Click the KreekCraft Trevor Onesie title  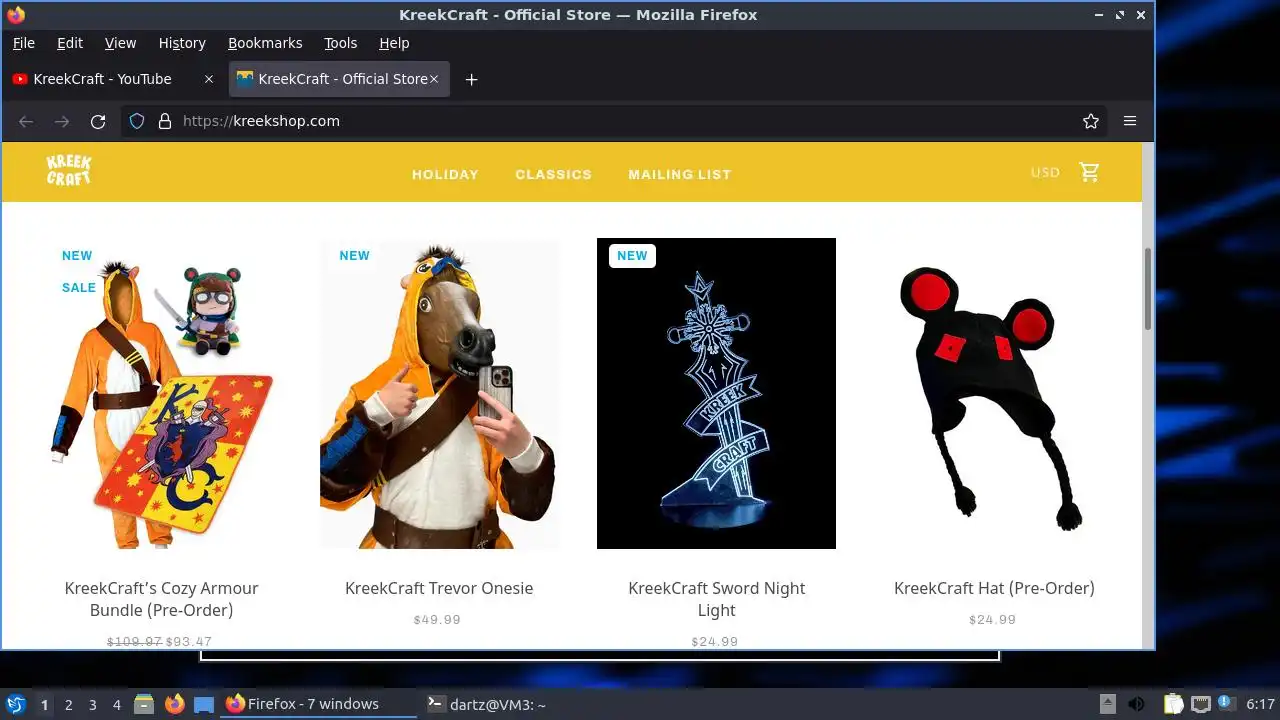[439, 588]
